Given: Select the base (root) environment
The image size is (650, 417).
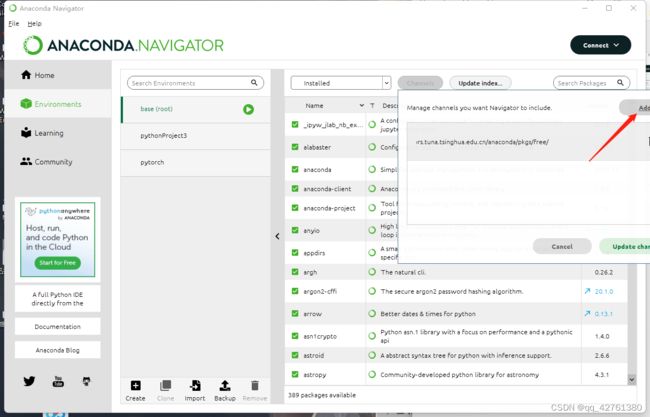Looking at the screenshot, I should (x=196, y=109).
